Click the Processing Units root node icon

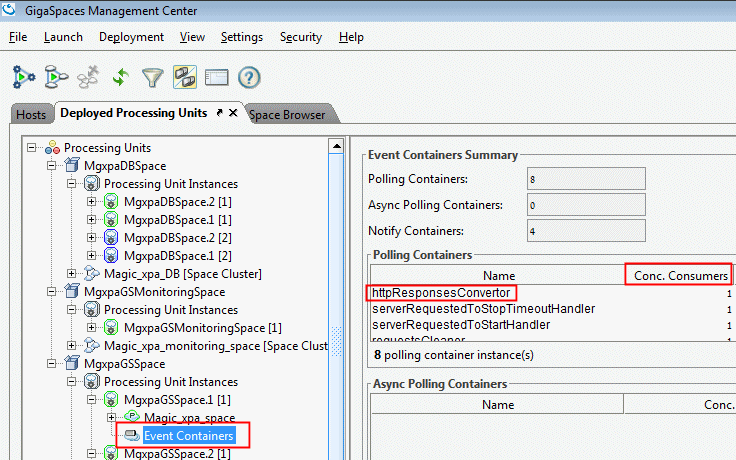[52, 148]
